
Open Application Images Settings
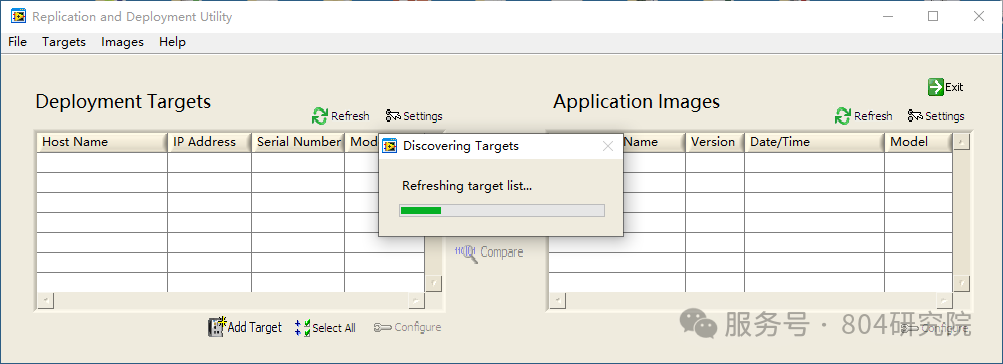point(936,116)
